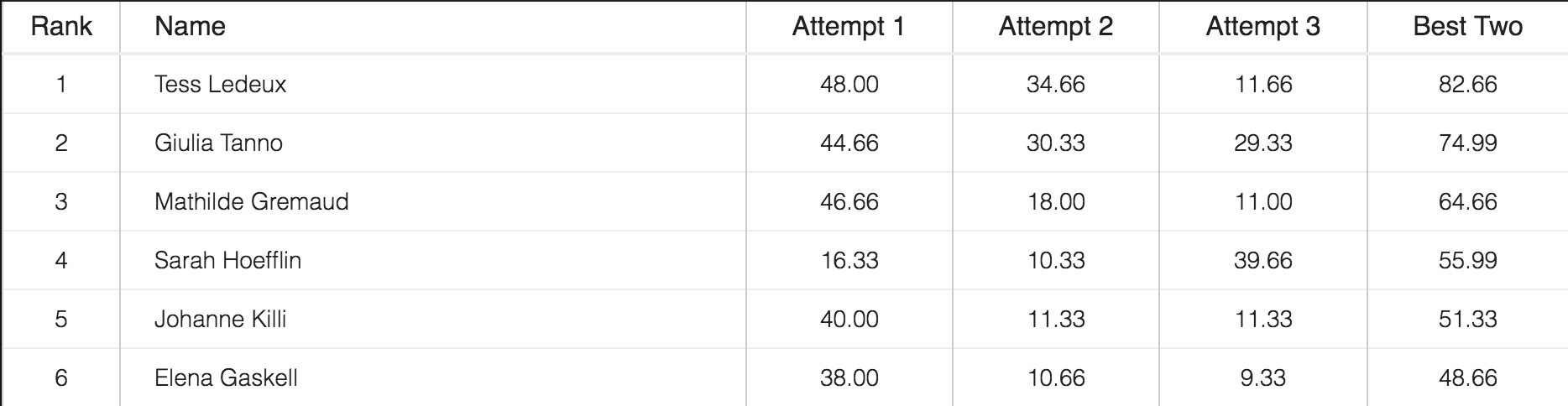Screen dimensions: 1568x406
Task: Click Giulia Tanno's Attempt 1 score 44.66
Action: pyautogui.click(x=849, y=143)
